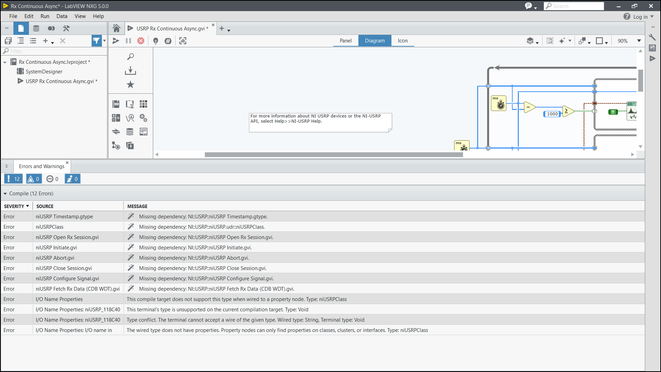Click the wrench configuration pane icon at right
Viewport: 661px width, 372px height.
point(653,38)
